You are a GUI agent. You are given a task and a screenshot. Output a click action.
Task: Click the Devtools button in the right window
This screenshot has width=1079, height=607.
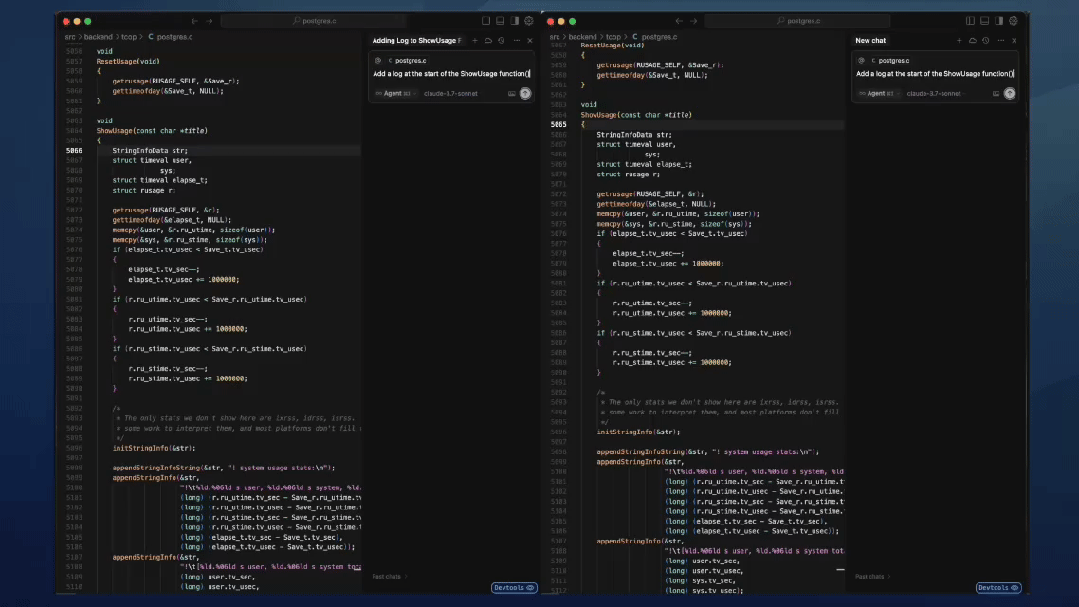pyautogui.click(x=998, y=588)
